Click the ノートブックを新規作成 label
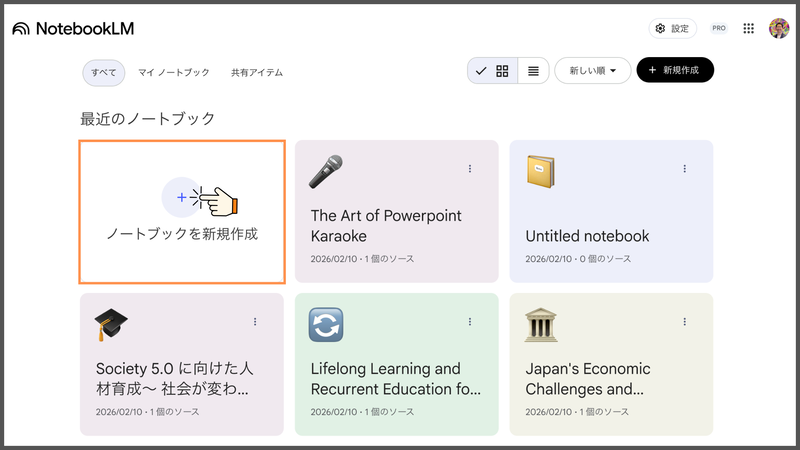The width and height of the screenshot is (800, 450). 182,234
